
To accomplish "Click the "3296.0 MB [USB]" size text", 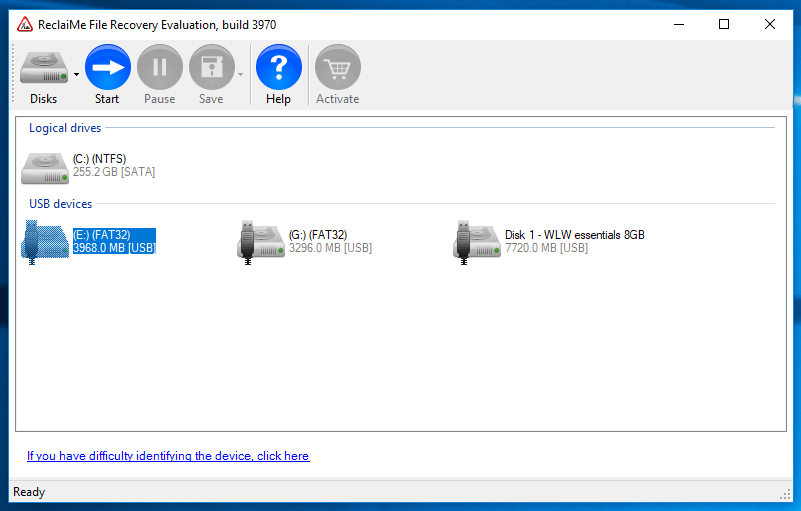I will 331,248.
